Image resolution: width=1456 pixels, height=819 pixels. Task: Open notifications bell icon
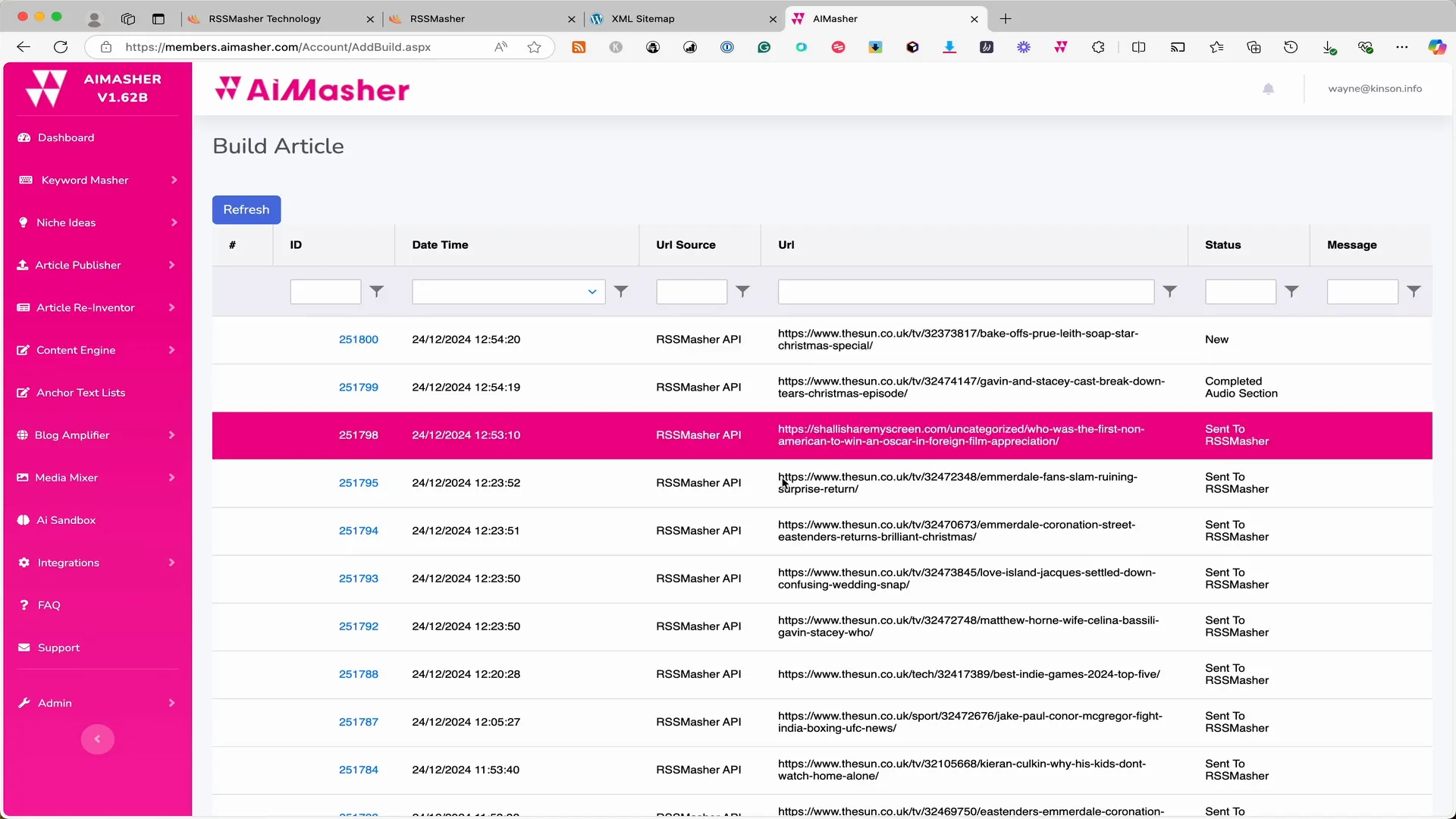pos(1268,89)
